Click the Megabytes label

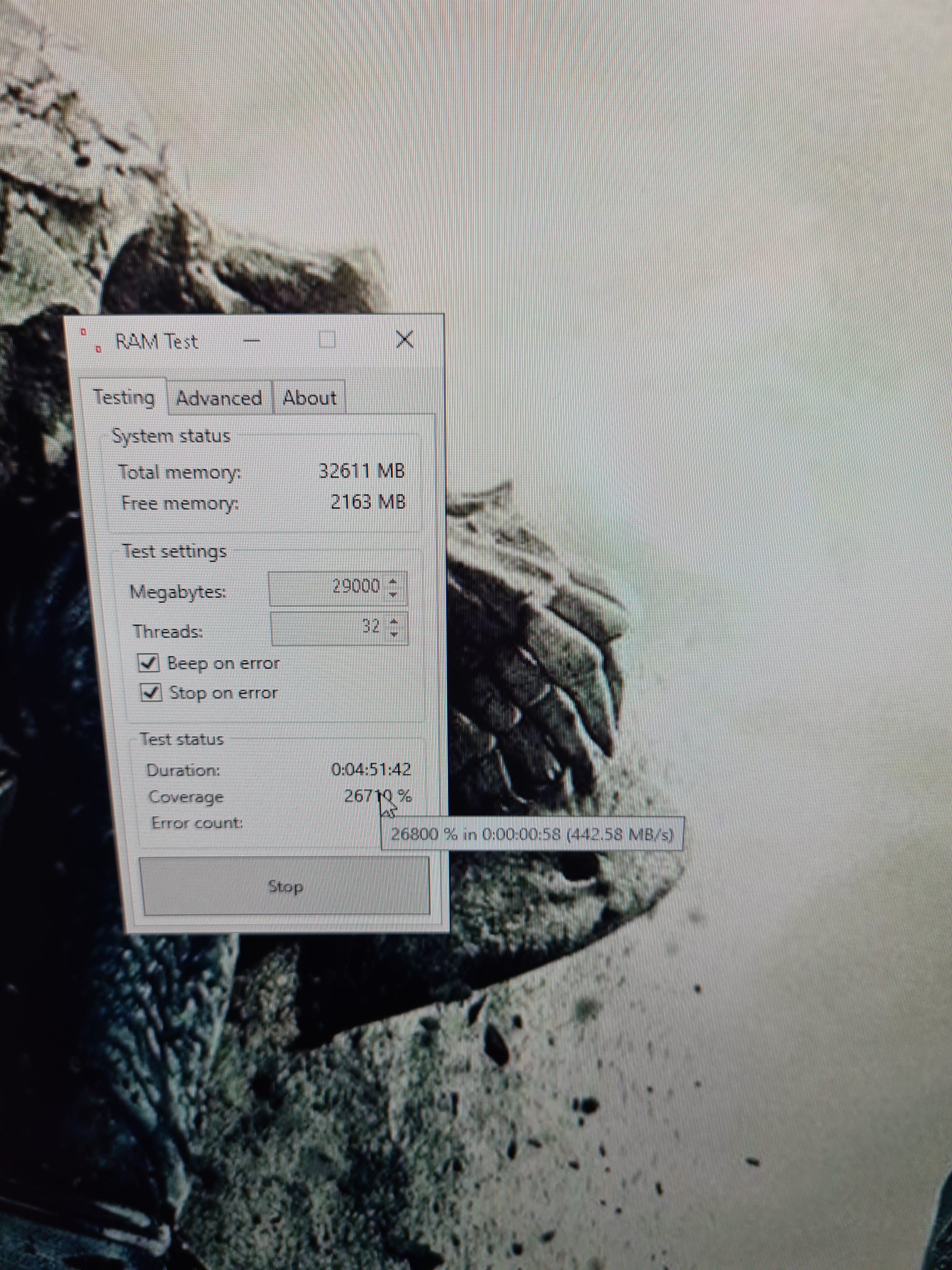[x=177, y=591]
